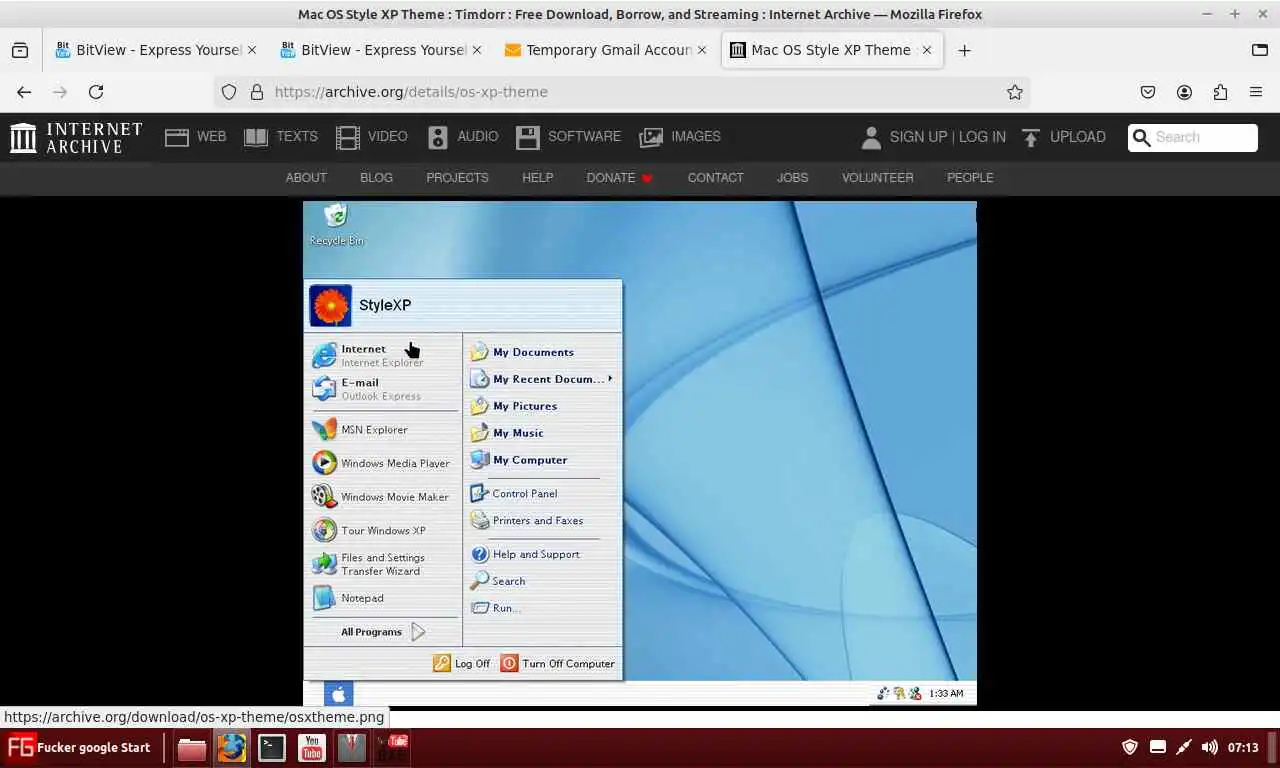Click the site security padlock icon

(256, 92)
